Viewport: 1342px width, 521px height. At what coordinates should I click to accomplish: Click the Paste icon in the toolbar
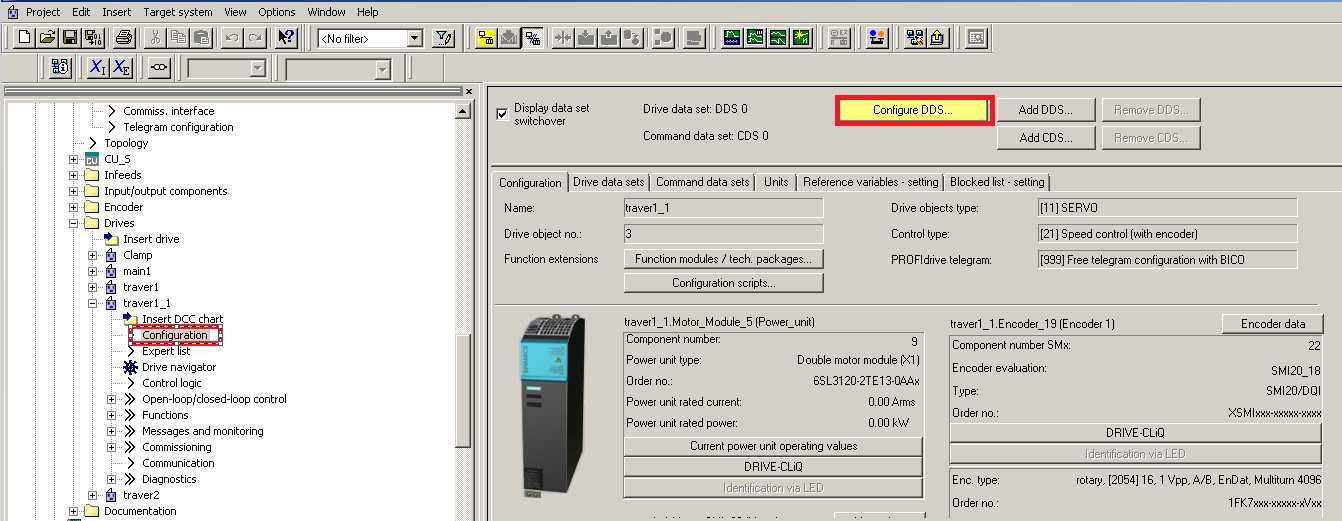pos(201,38)
